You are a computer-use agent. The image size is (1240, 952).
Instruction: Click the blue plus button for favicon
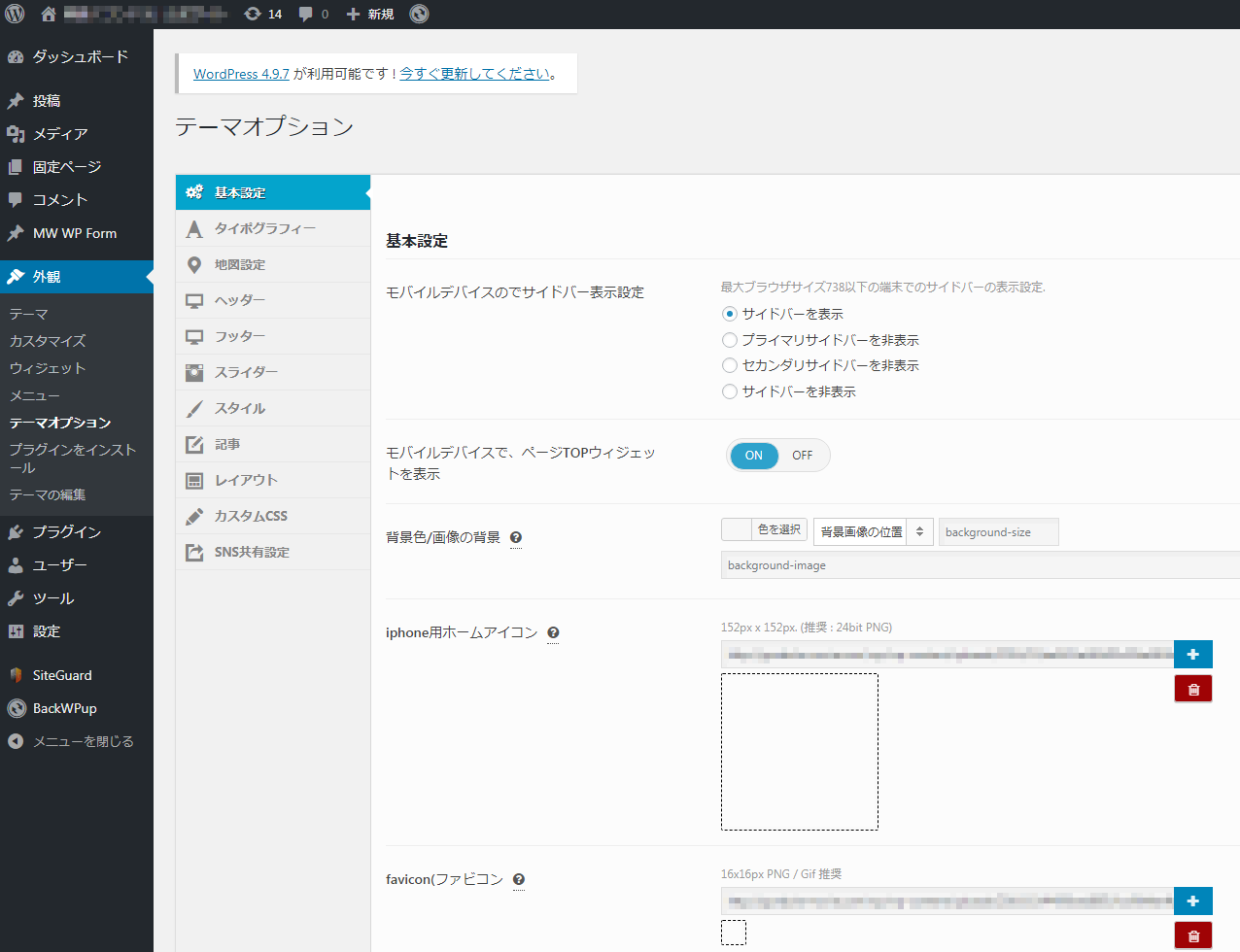click(x=1192, y=901)
